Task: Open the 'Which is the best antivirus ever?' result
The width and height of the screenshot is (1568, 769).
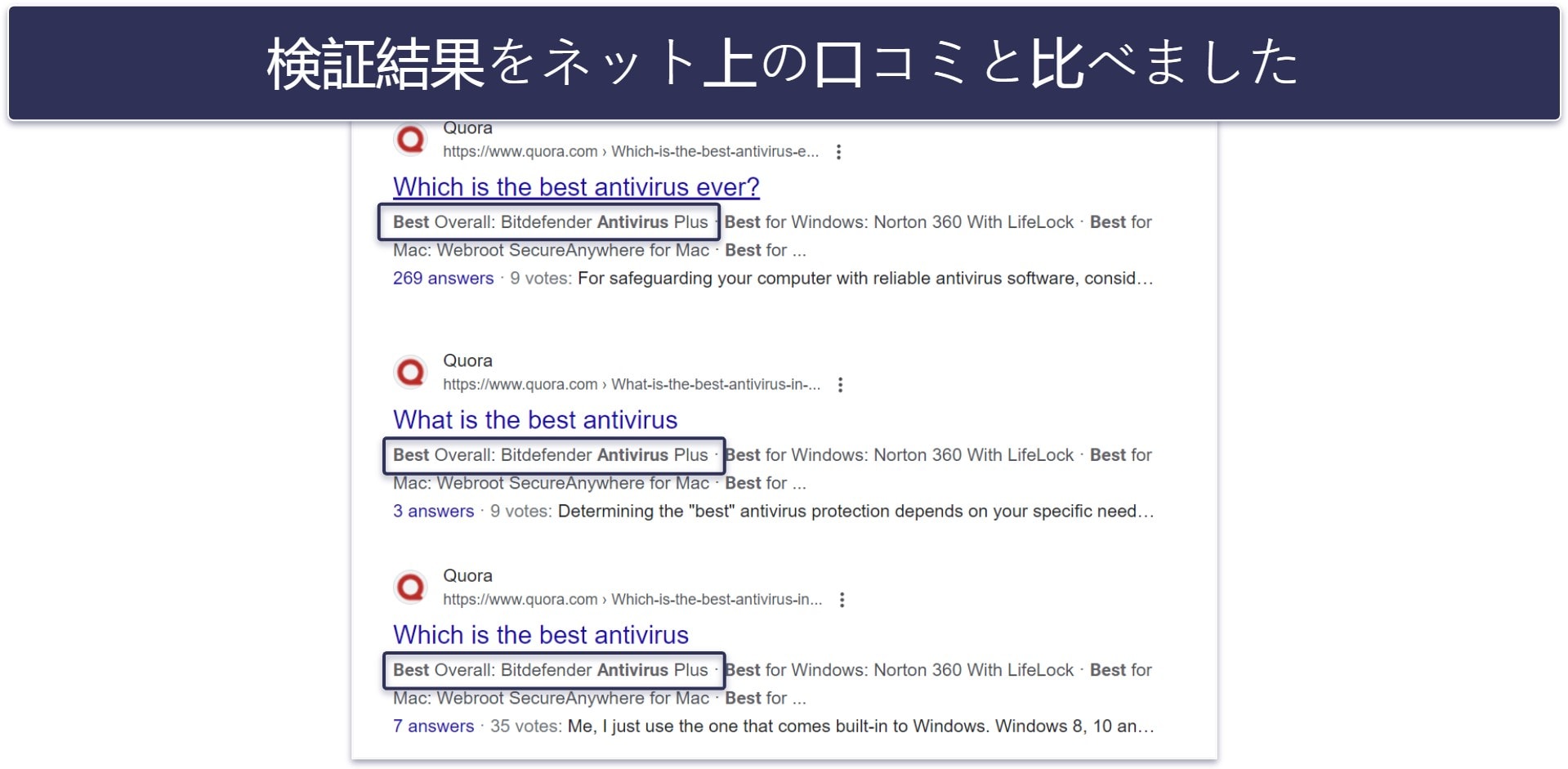Action: (576, 187)
